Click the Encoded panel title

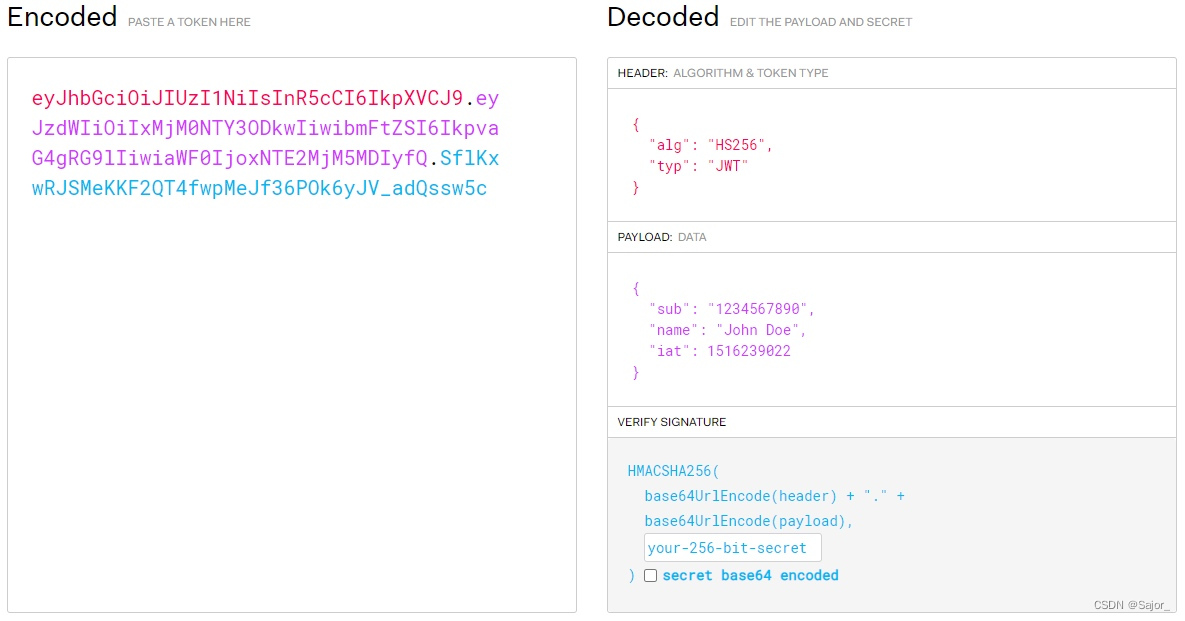[x=60, y=17]
